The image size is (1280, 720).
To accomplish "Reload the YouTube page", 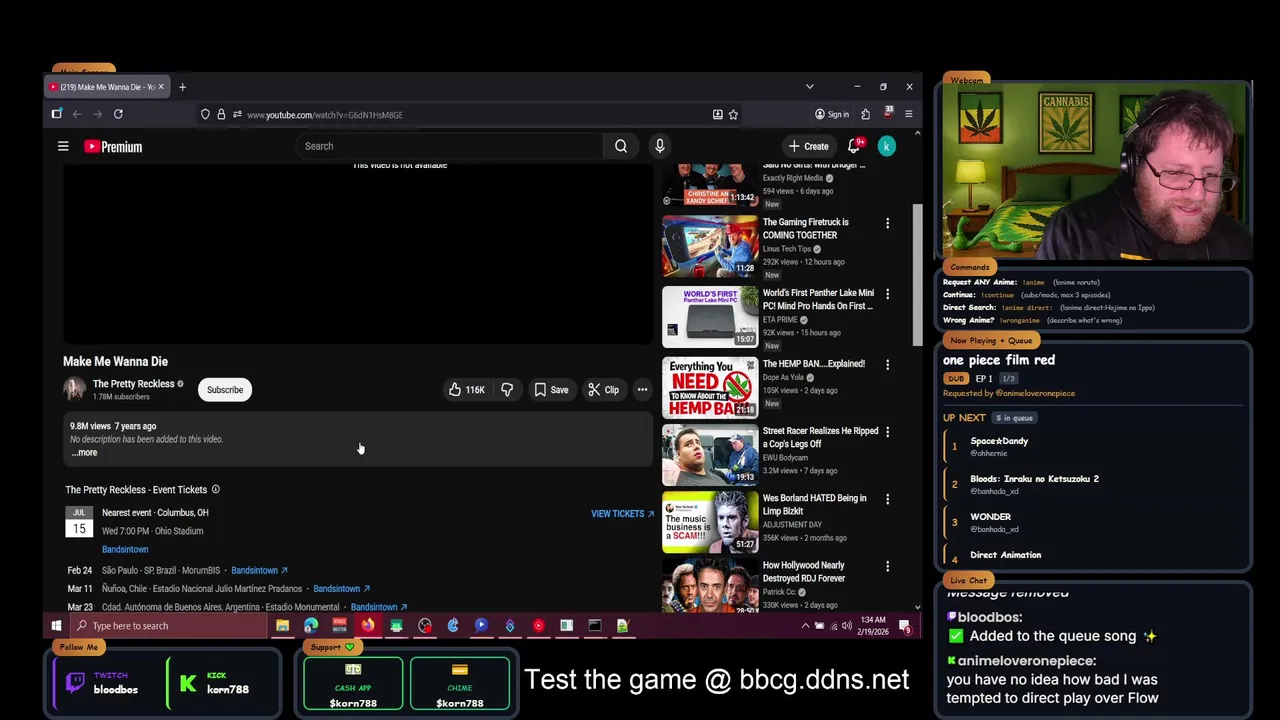I will [118, 115].
